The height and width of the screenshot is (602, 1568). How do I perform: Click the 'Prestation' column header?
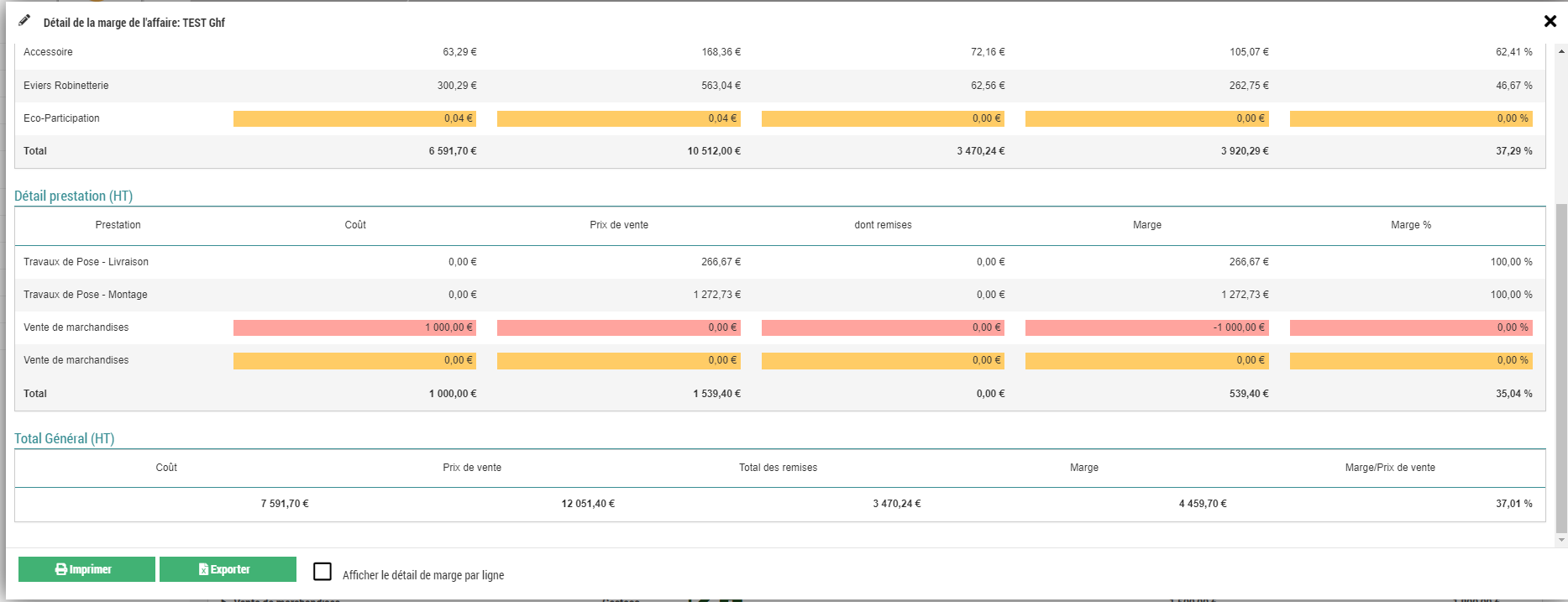pyautogui.click(x=118, y=225)
